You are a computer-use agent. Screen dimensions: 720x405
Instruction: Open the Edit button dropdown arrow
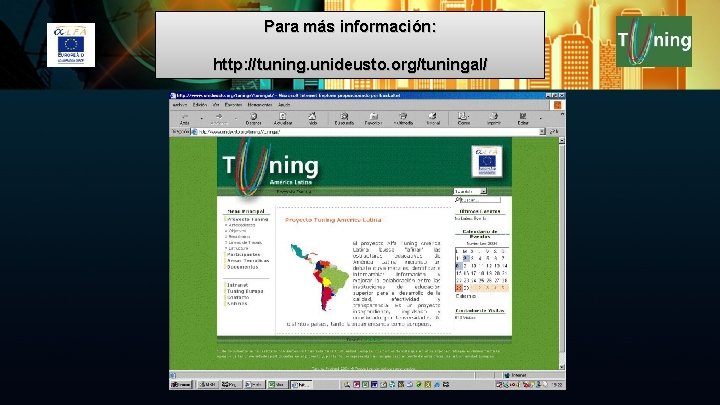click(540, 118)
